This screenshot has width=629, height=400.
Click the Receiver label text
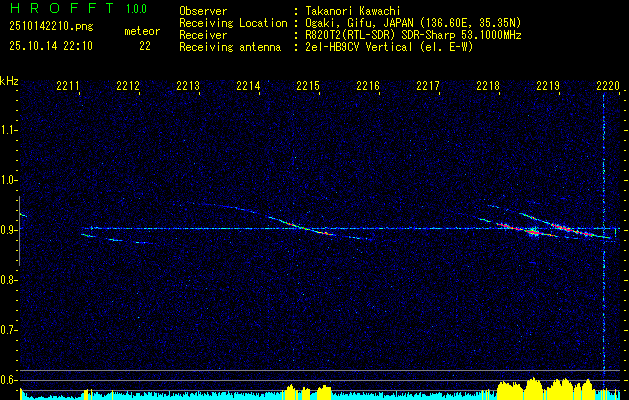(203, 35)
